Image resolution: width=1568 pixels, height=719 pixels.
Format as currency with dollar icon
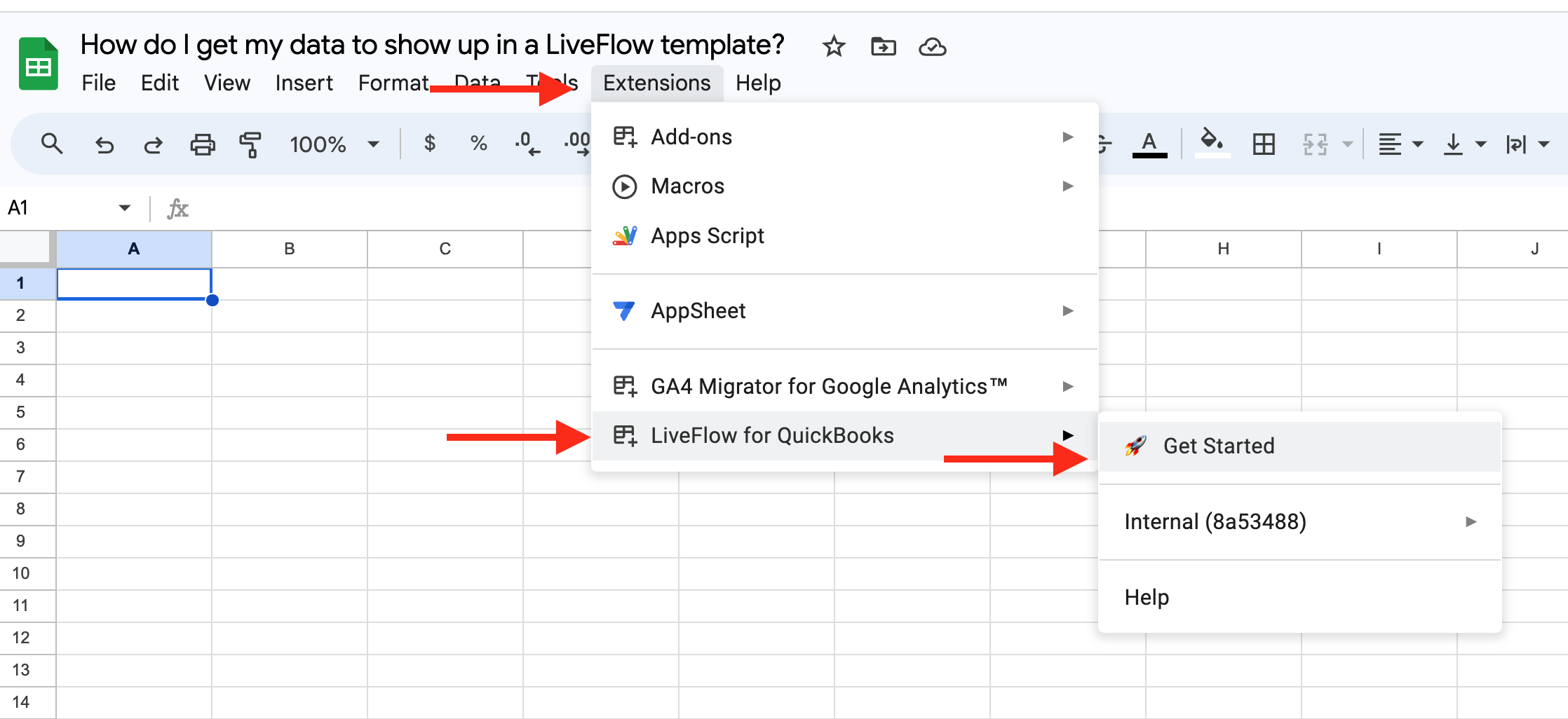430,144
